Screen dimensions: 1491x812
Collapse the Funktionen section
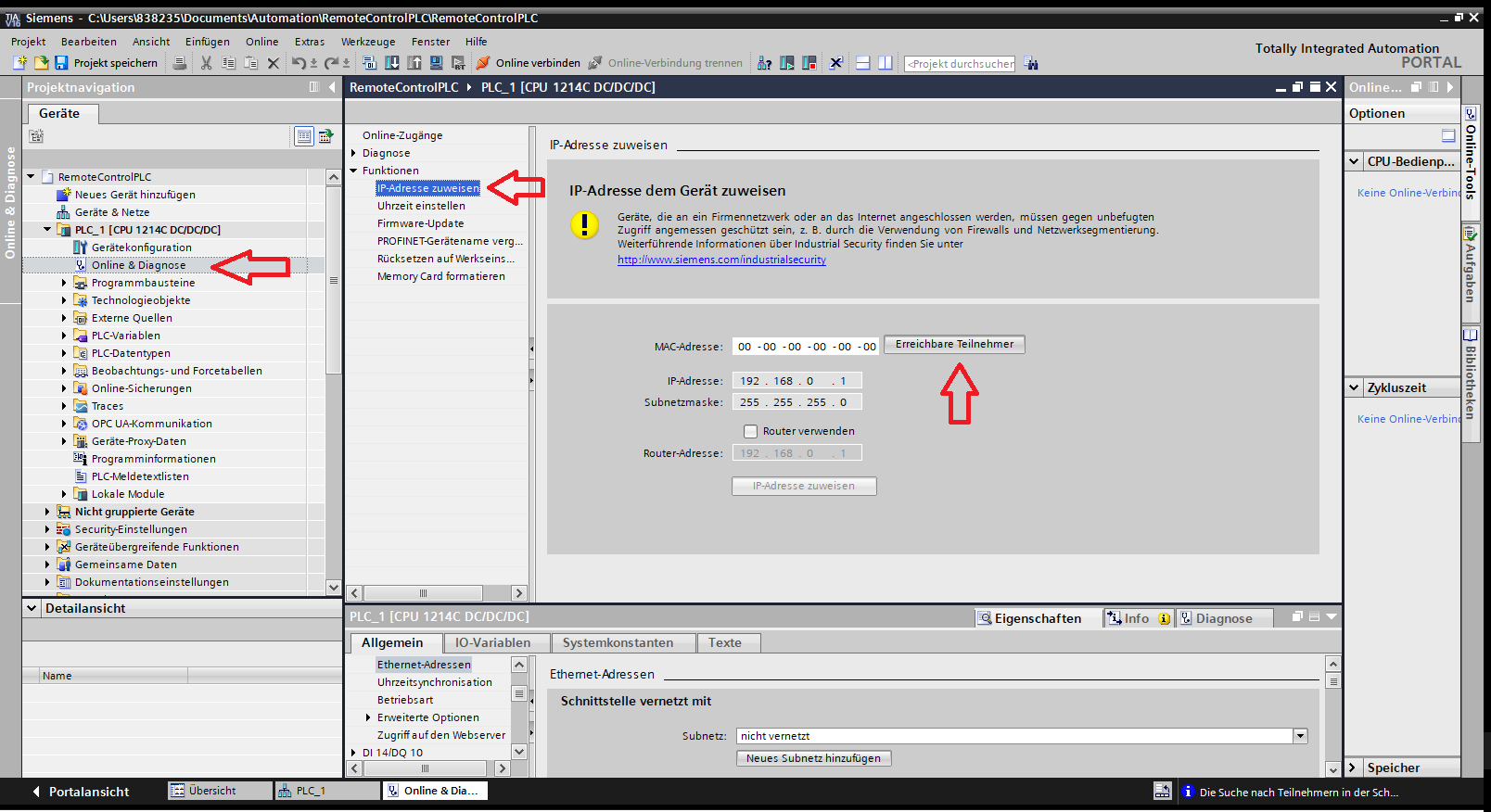(353, 171)
